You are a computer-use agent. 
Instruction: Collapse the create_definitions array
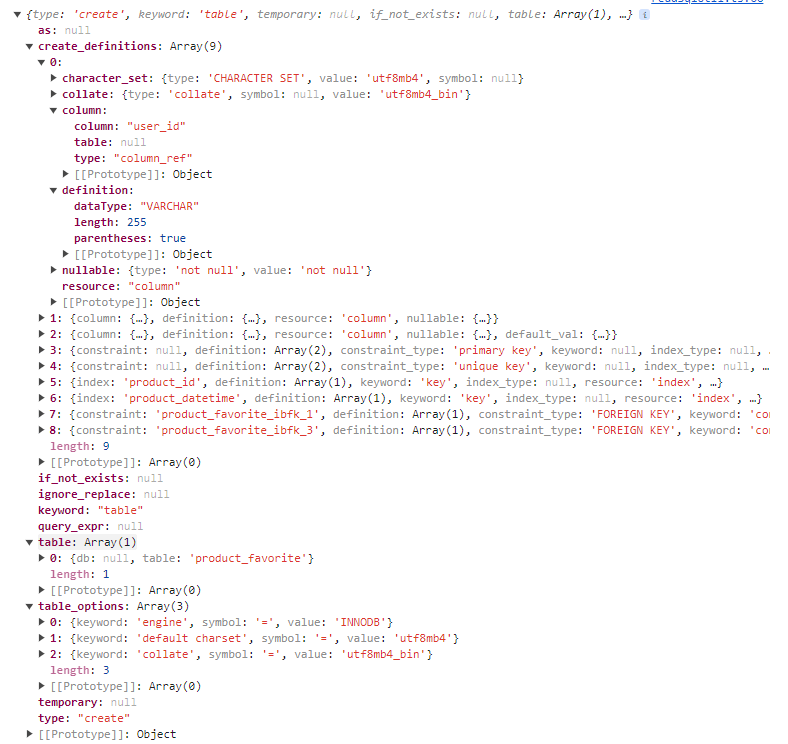[x=29, y=47]
